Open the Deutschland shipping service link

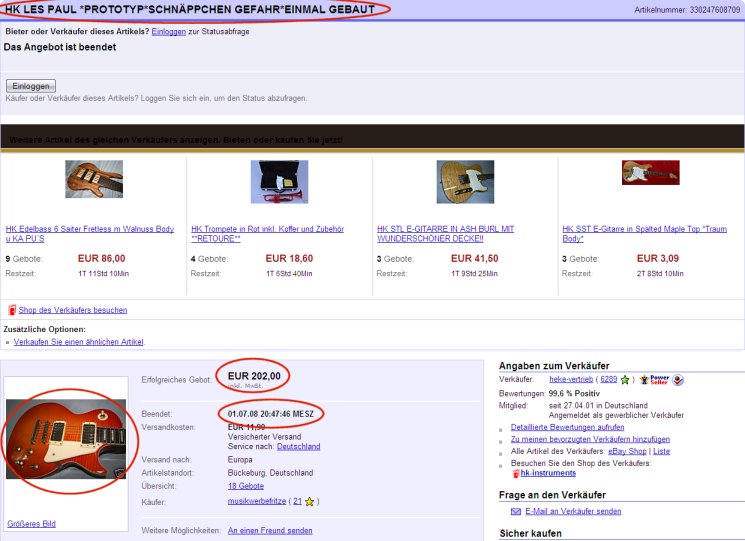pyautogui.click(x=298, y=446)
